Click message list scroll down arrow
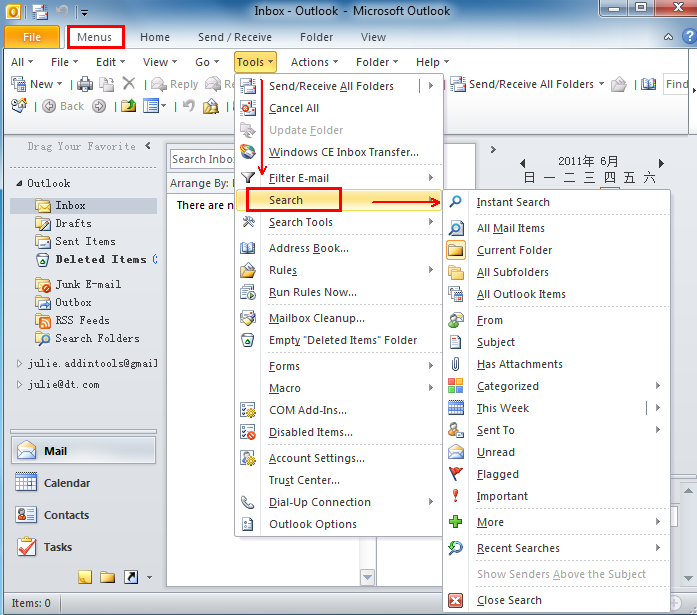Viewport: 697px width, 615px height. tap(367, 577)
